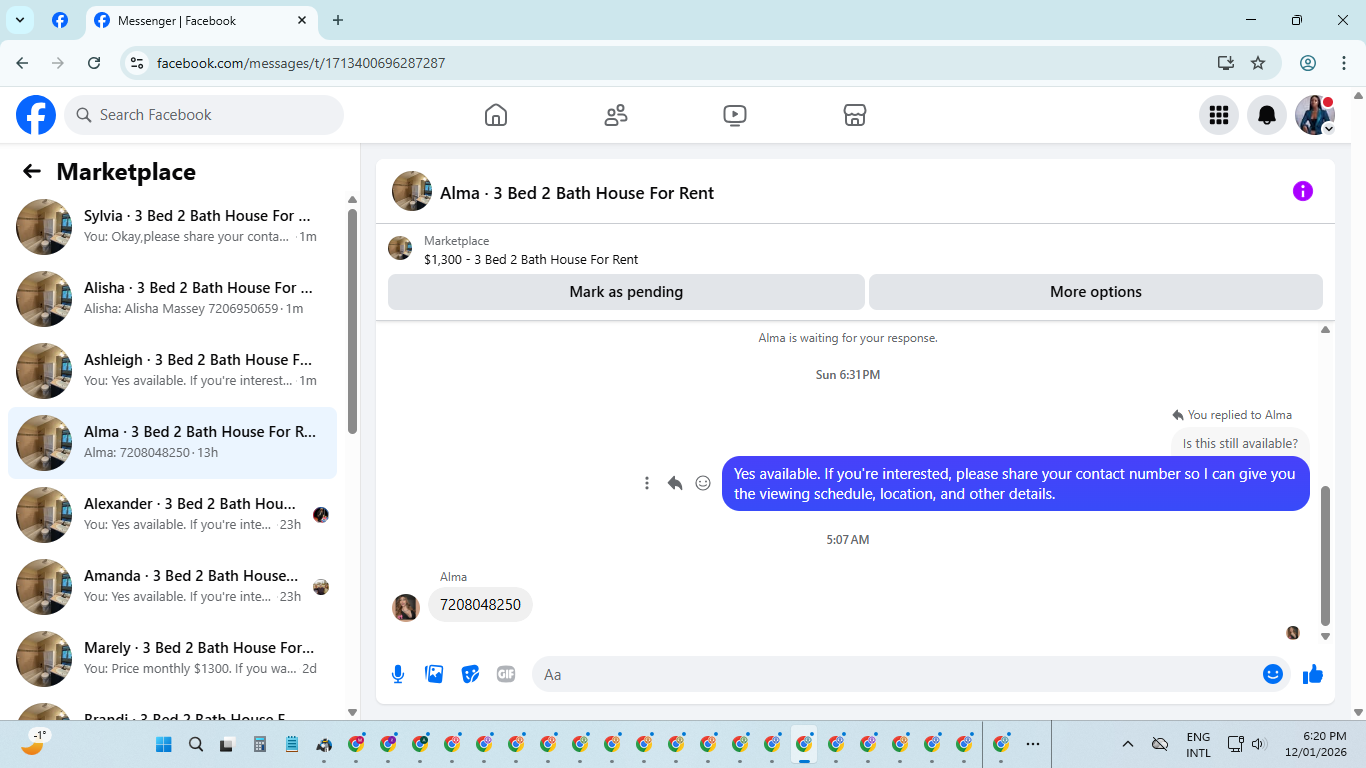
Task: Open Chrome three-dot menu
Action: pos(1343,63)
